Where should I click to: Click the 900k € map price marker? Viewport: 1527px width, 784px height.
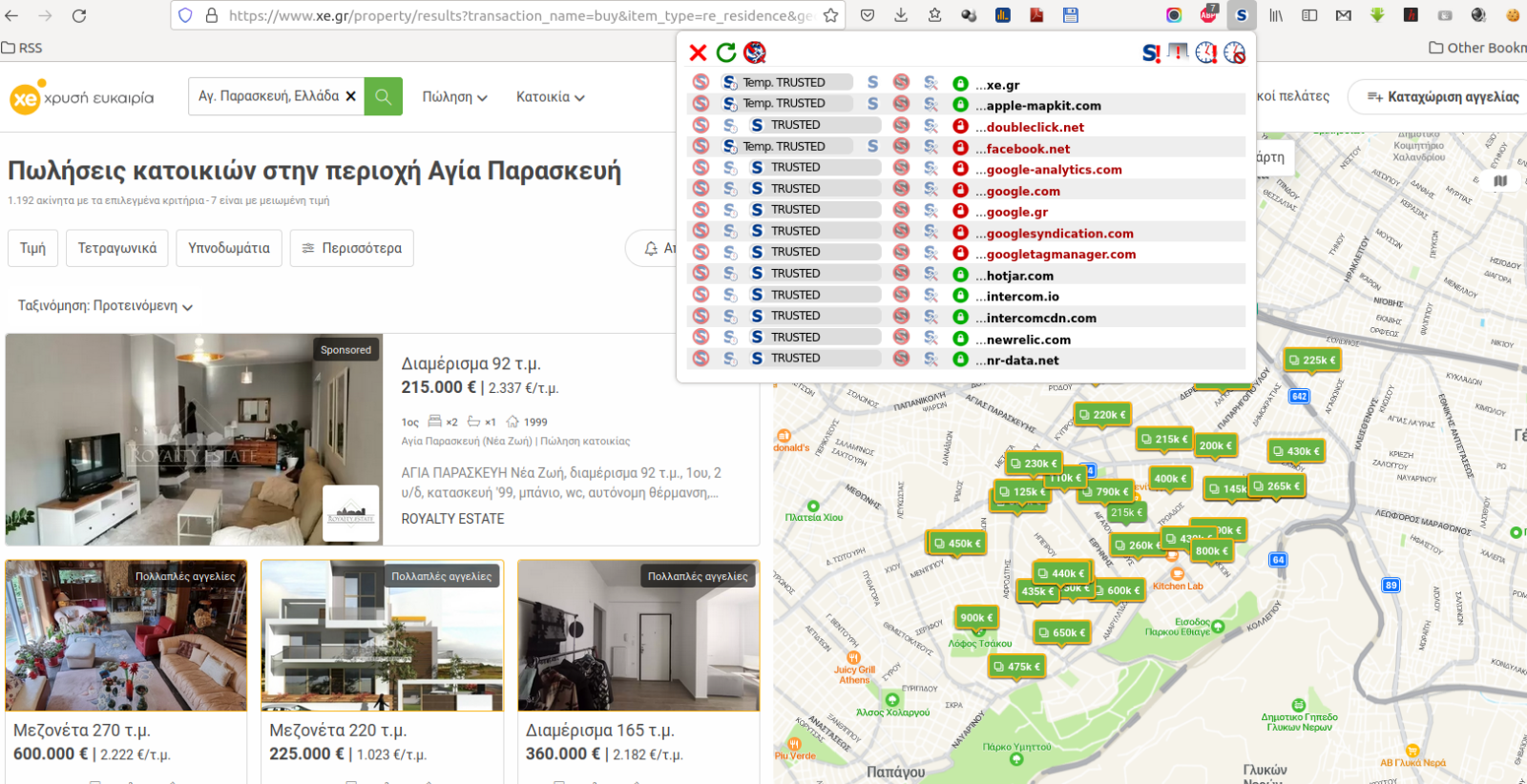coord(976,617)
